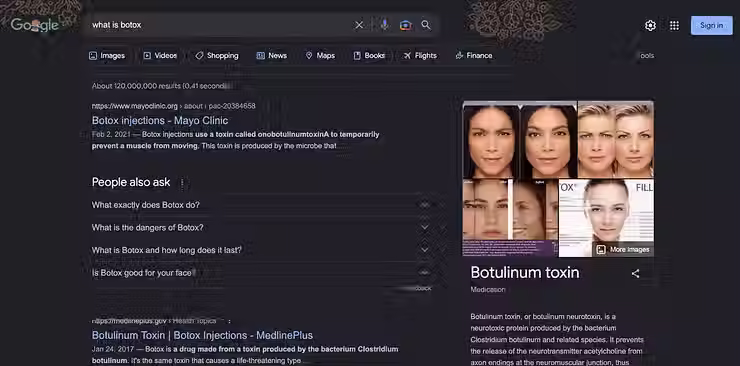Screen dimensions: 740x366
Task: Click the medlineplus.gov URL breadcrumb
Action: pos(154,321)
